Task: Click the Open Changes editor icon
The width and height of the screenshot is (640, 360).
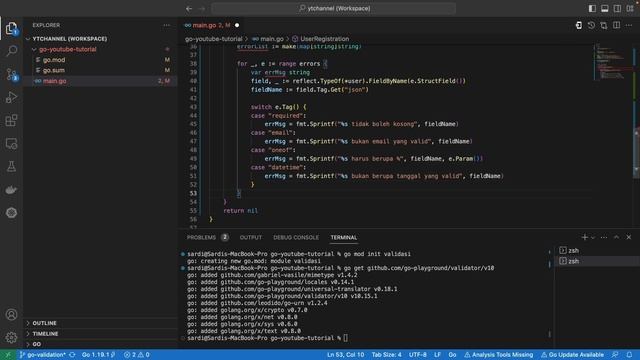Action: click(x=579, y=25)
